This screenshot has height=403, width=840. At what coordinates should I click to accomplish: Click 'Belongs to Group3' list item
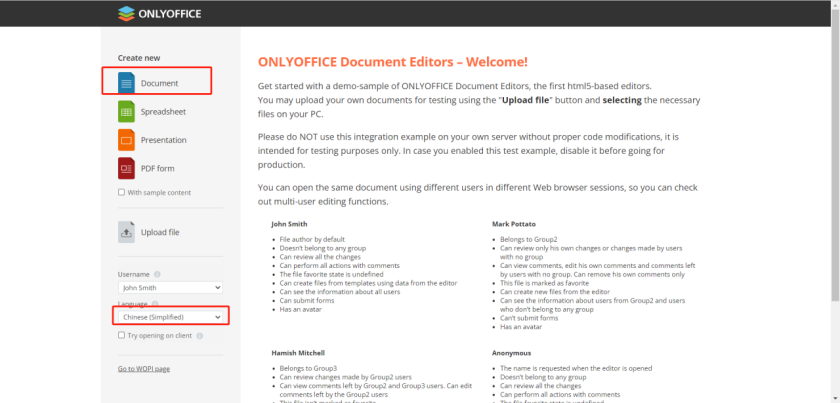(x=308, y=369)
